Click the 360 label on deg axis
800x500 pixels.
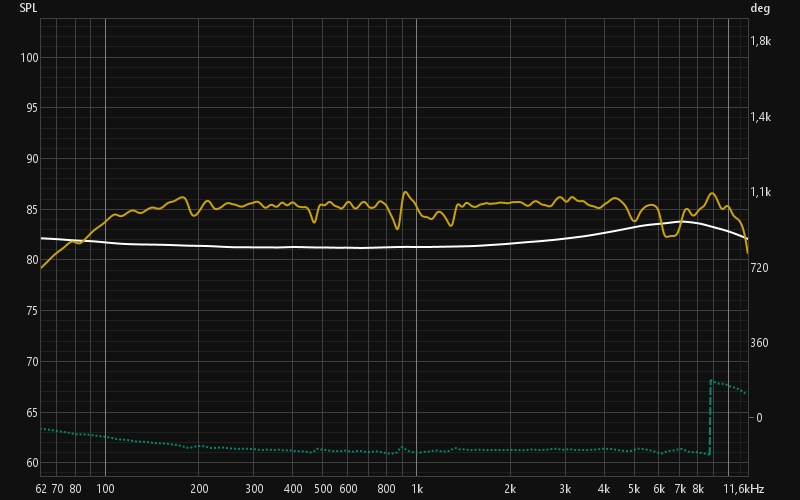759,343
